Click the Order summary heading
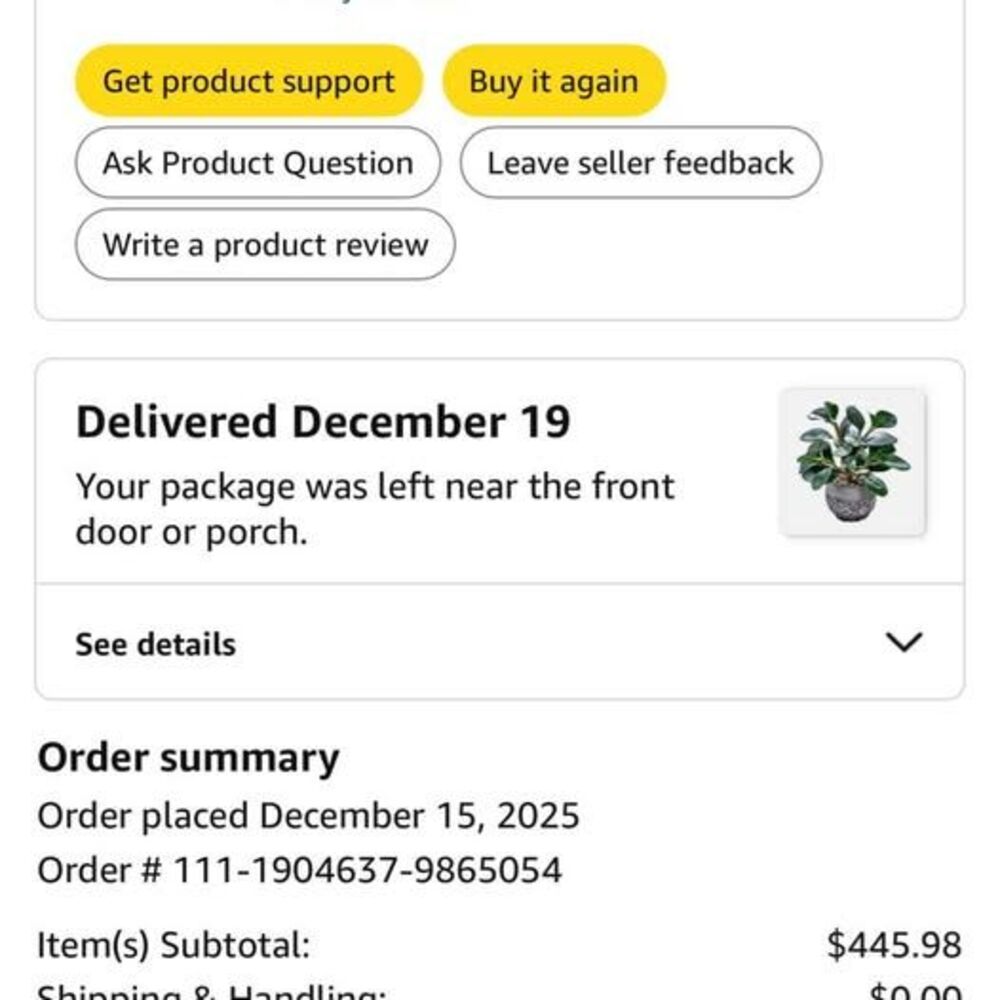 click(188, 759)
